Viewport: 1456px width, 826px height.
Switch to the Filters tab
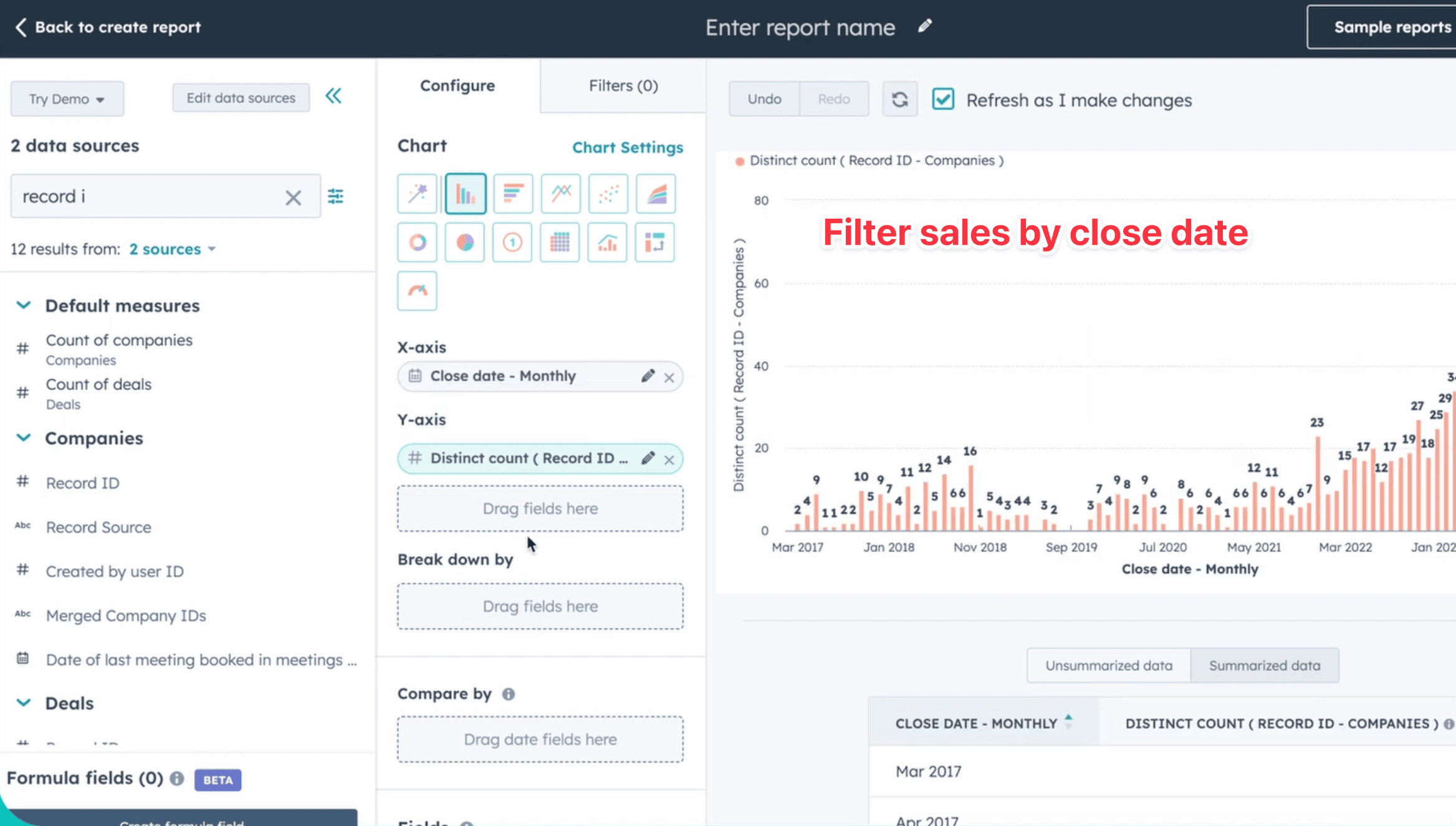pyautogui.click(x=623, y=85)
